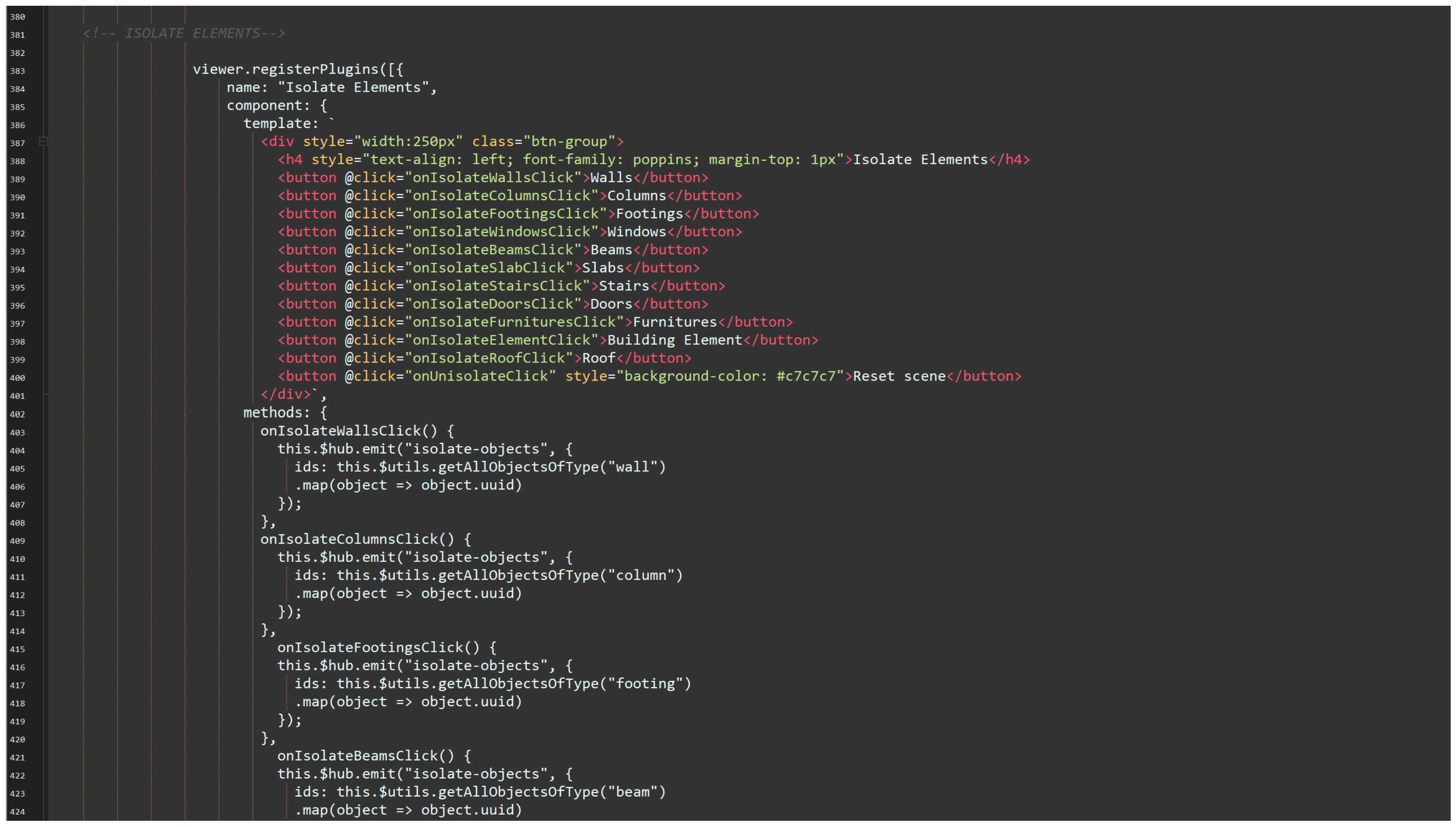The width and height of the screenshot is (1456, 827).
Task: Click the Reset scene label text
Action: click(899, 377)
